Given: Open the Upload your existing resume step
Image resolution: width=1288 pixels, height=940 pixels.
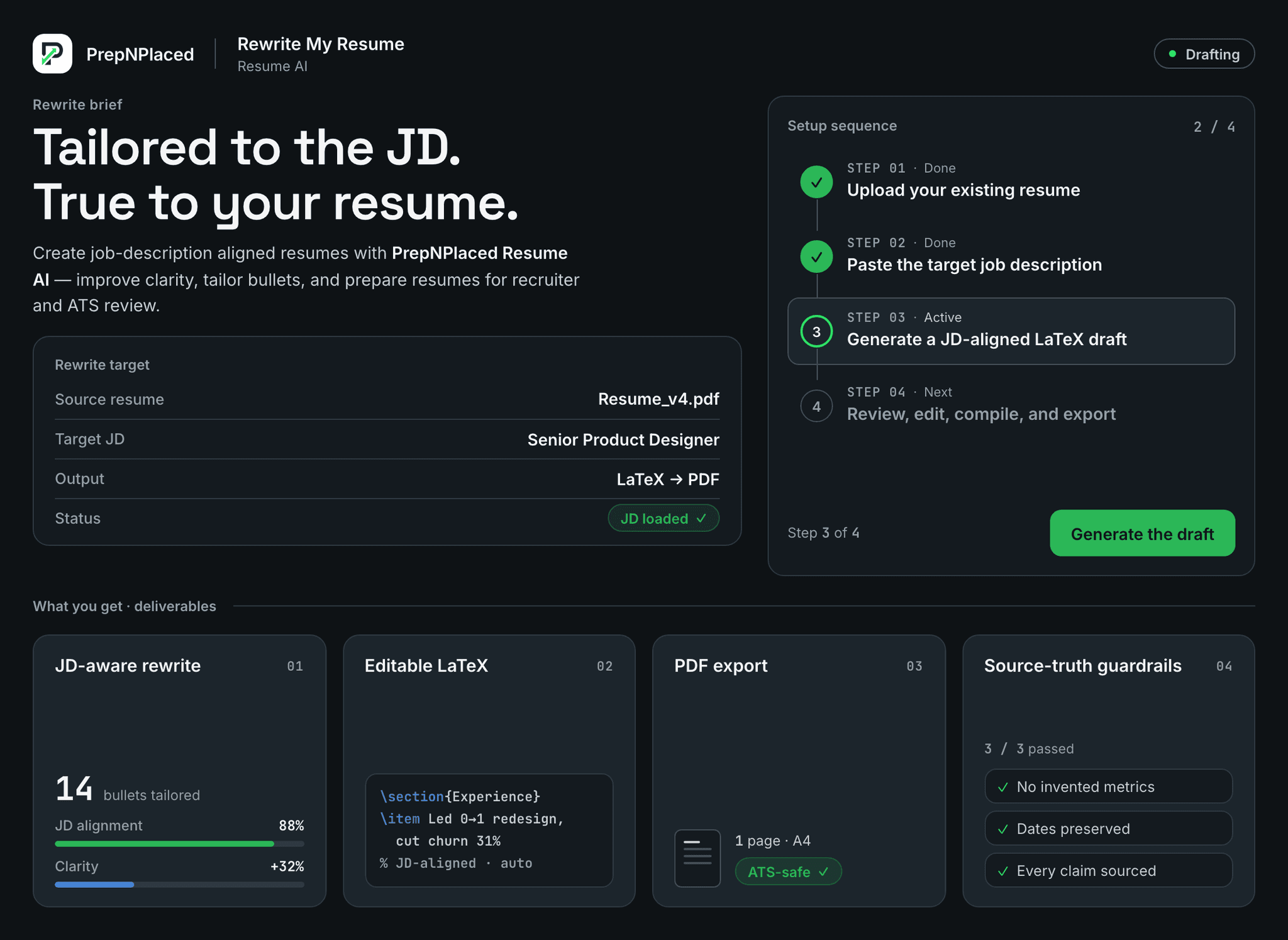Looking at the screenshot, I should point(1011,182).
